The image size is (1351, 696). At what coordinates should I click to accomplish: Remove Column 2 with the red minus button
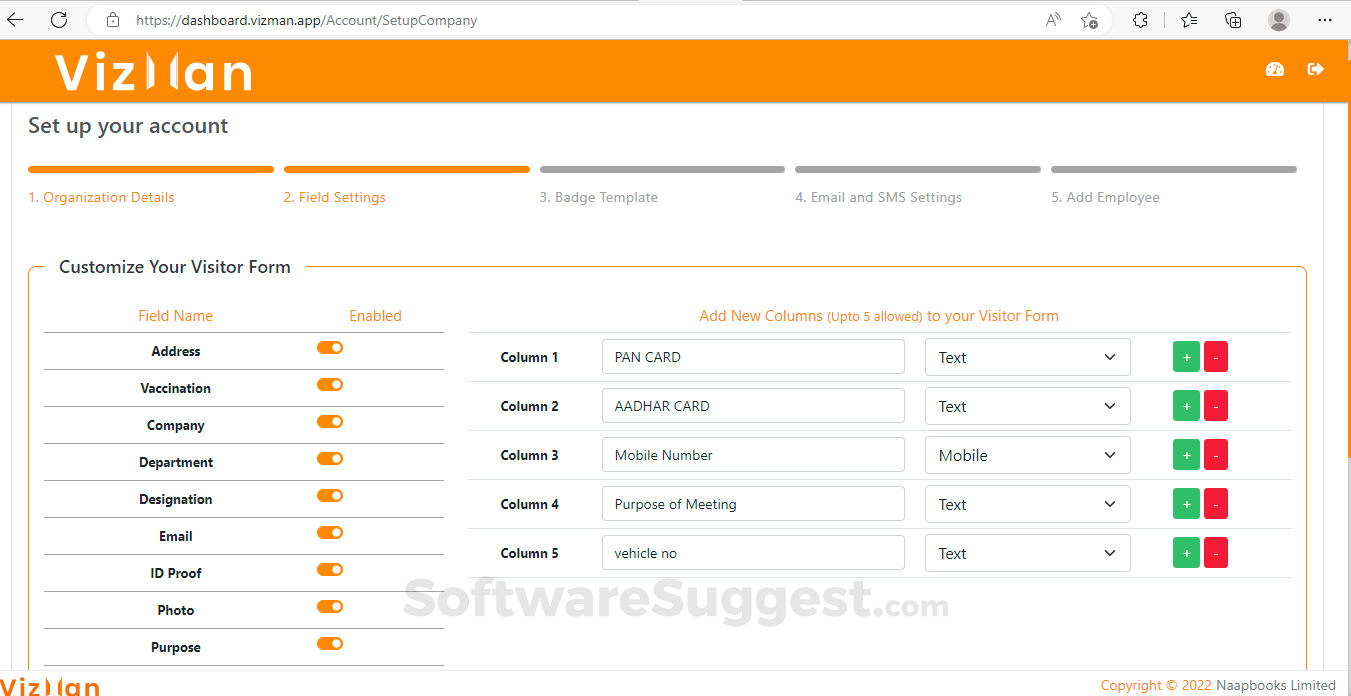(x=1216, y=406)
